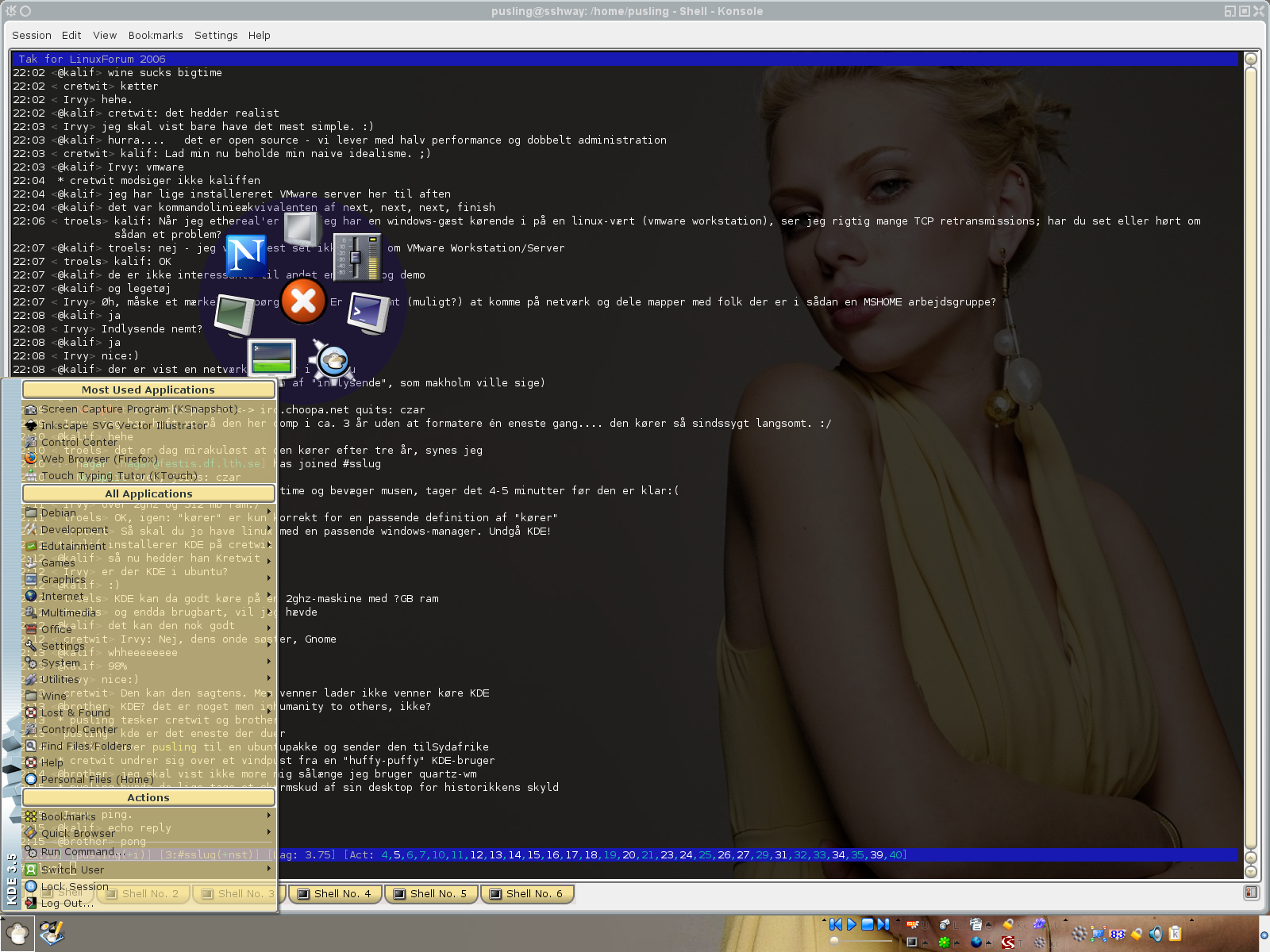The width and height of the screenshot is (1270, 952).
Task: Open the Settings menu in Konsole menubar
Action: [216, 36]
